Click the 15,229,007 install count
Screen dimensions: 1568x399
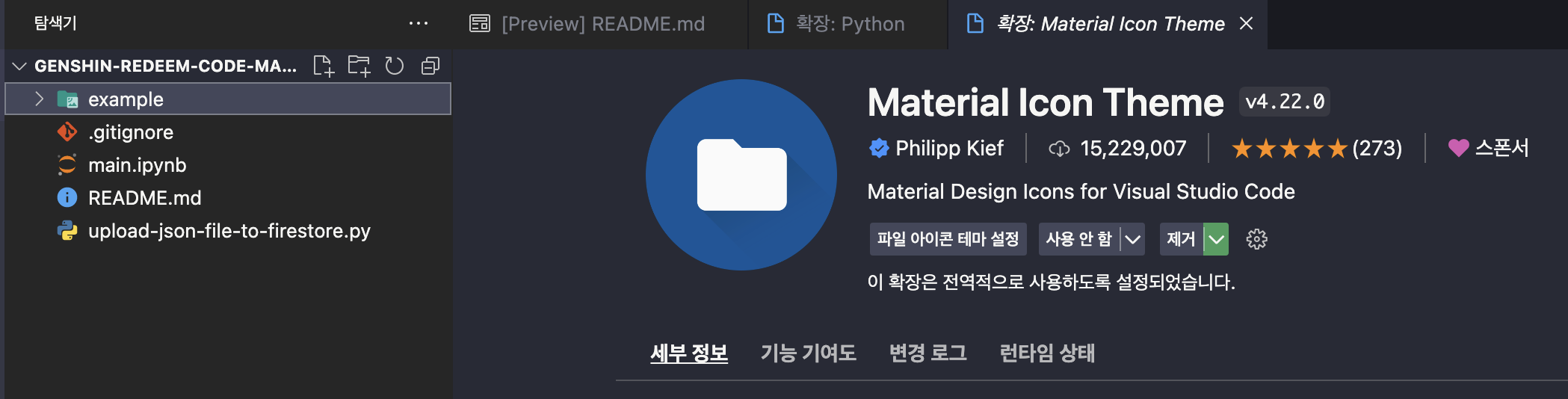pos(1133,148)
